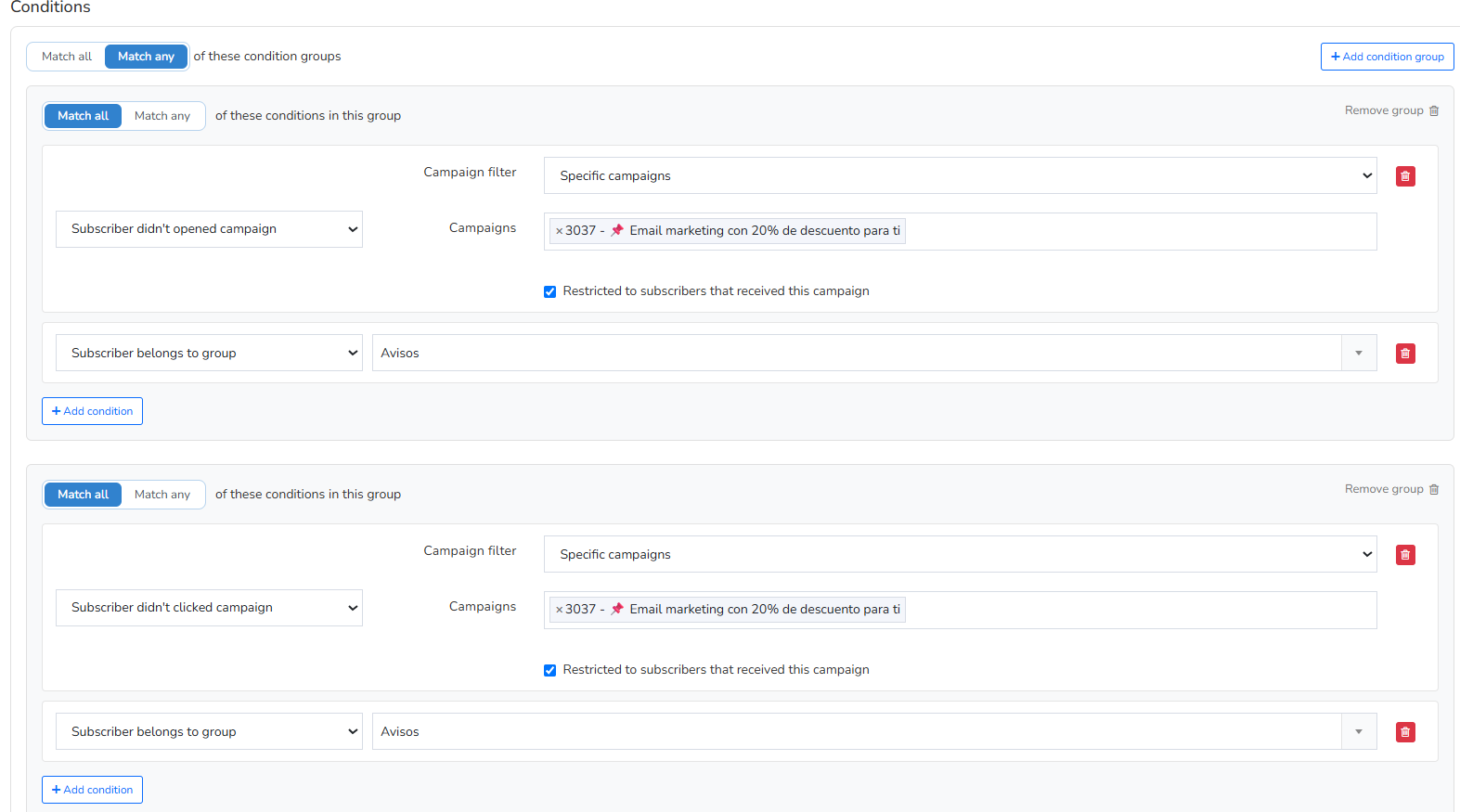Image resolution: width=1460 pixels, height=812 pixels.
Task: Delete the didn't-opened campaign condition
Action: coord(1405,176)
